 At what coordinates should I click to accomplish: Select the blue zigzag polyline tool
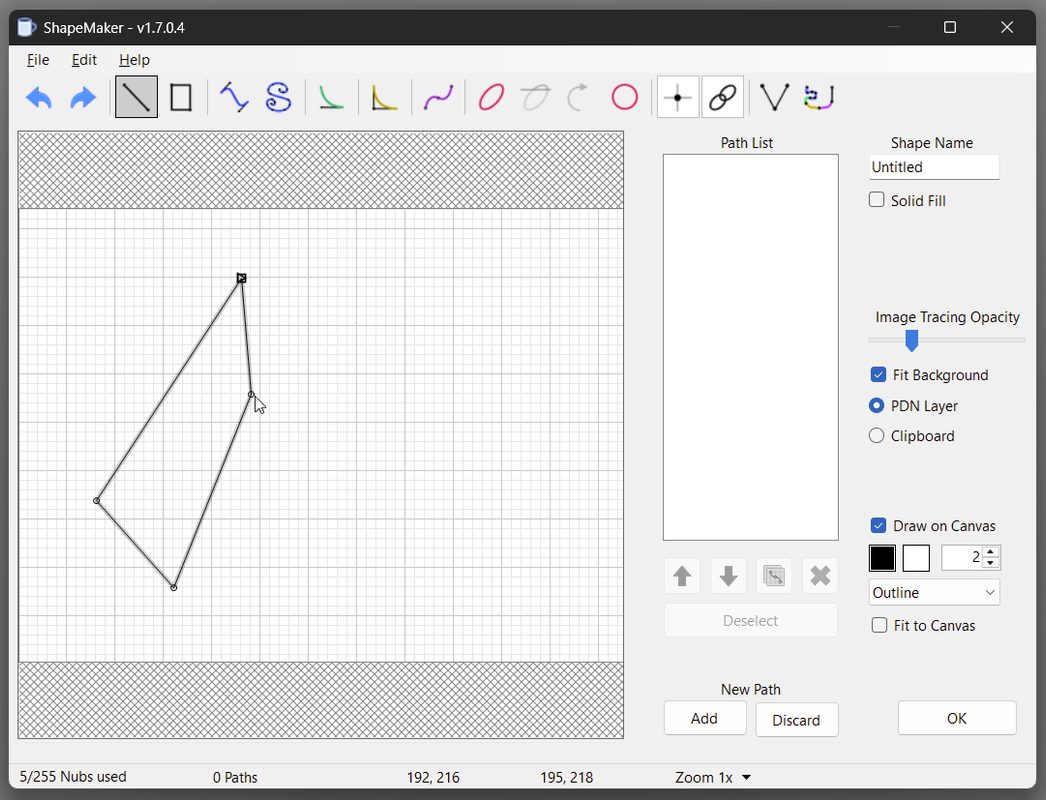coord(234,97)
